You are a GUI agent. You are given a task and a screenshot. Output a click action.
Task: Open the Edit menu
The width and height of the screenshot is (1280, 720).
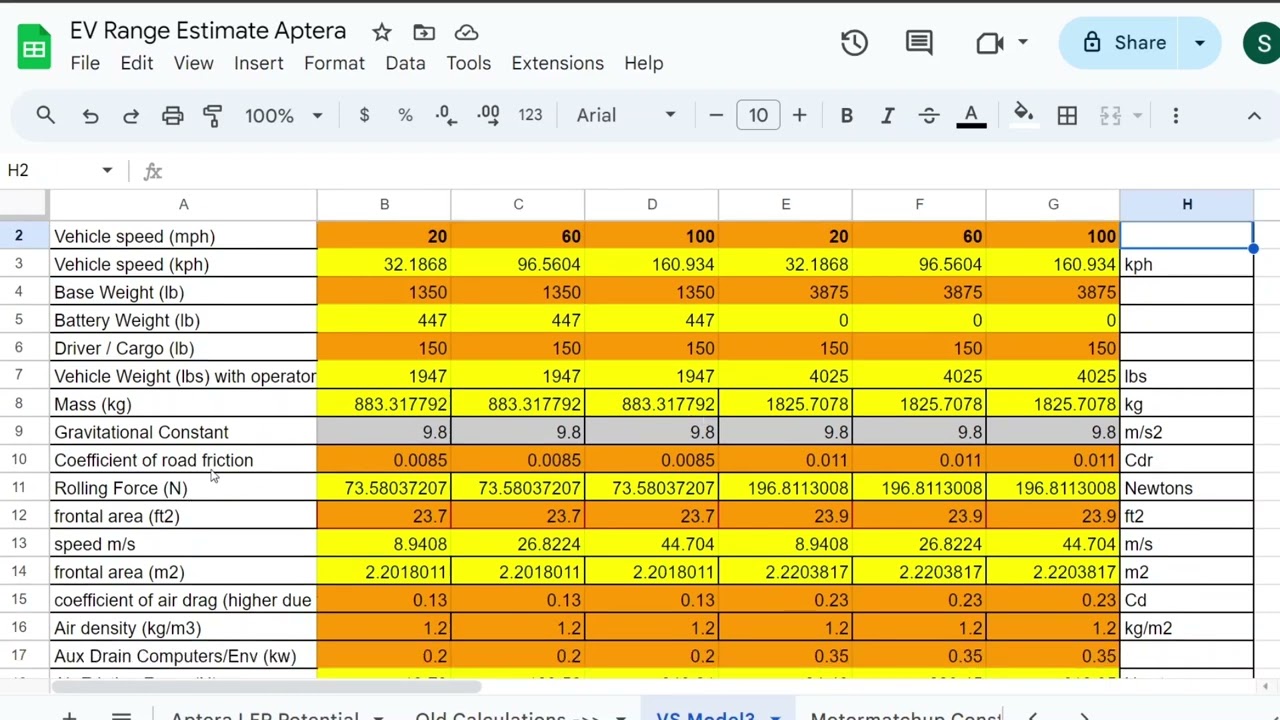coord(137,63)
